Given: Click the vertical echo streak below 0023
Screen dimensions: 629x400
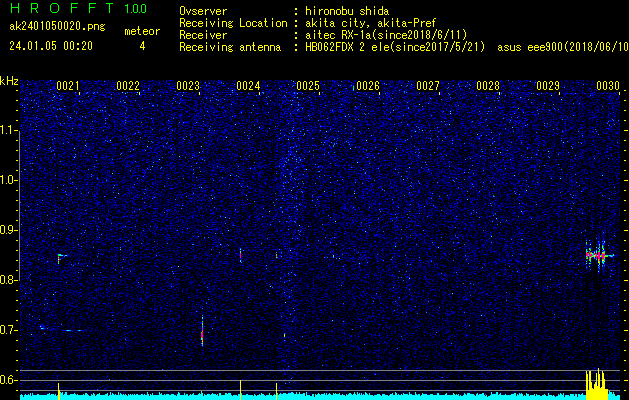Looking at the screenshot, I should (202, 328).
